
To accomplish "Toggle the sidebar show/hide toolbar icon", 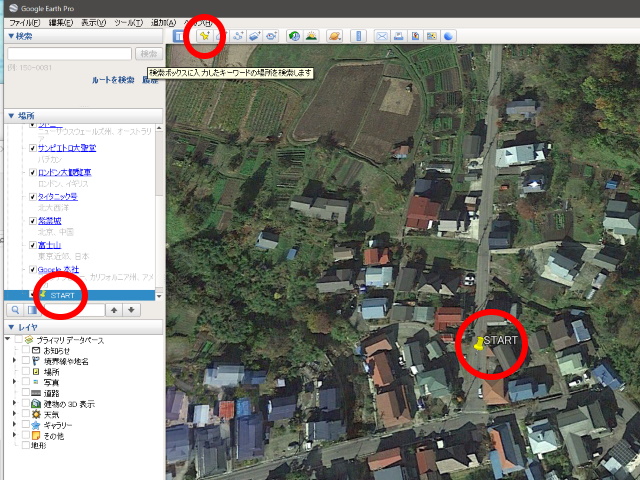I will coord(178,36).
